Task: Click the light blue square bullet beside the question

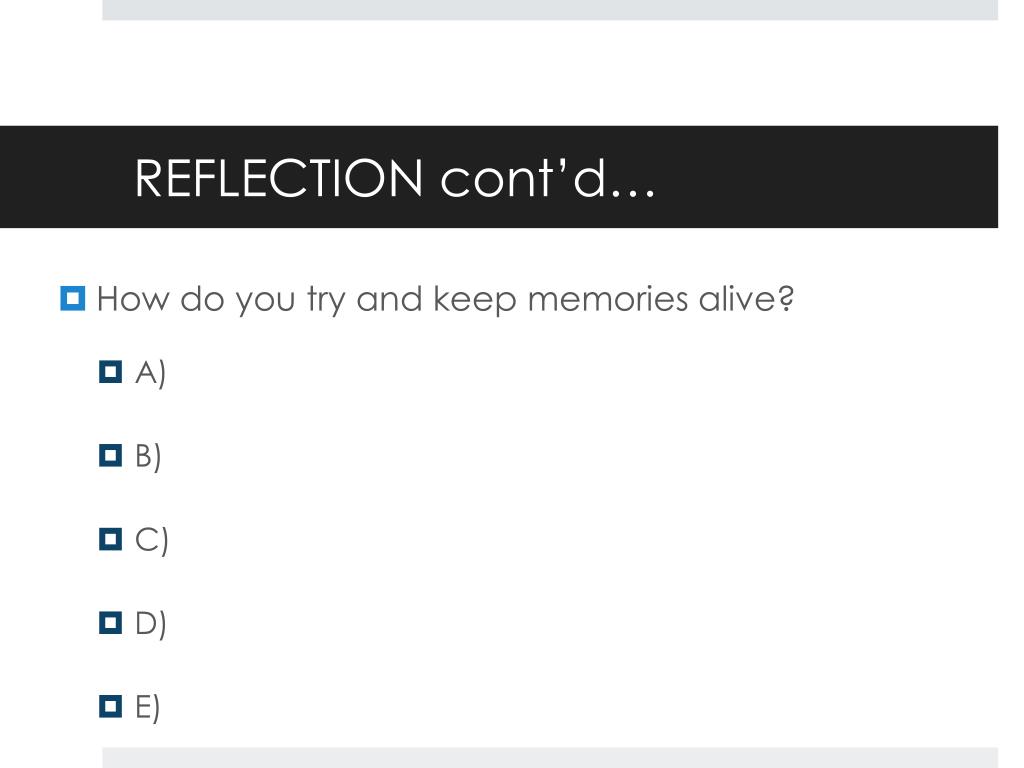Action: coord(72,298)
